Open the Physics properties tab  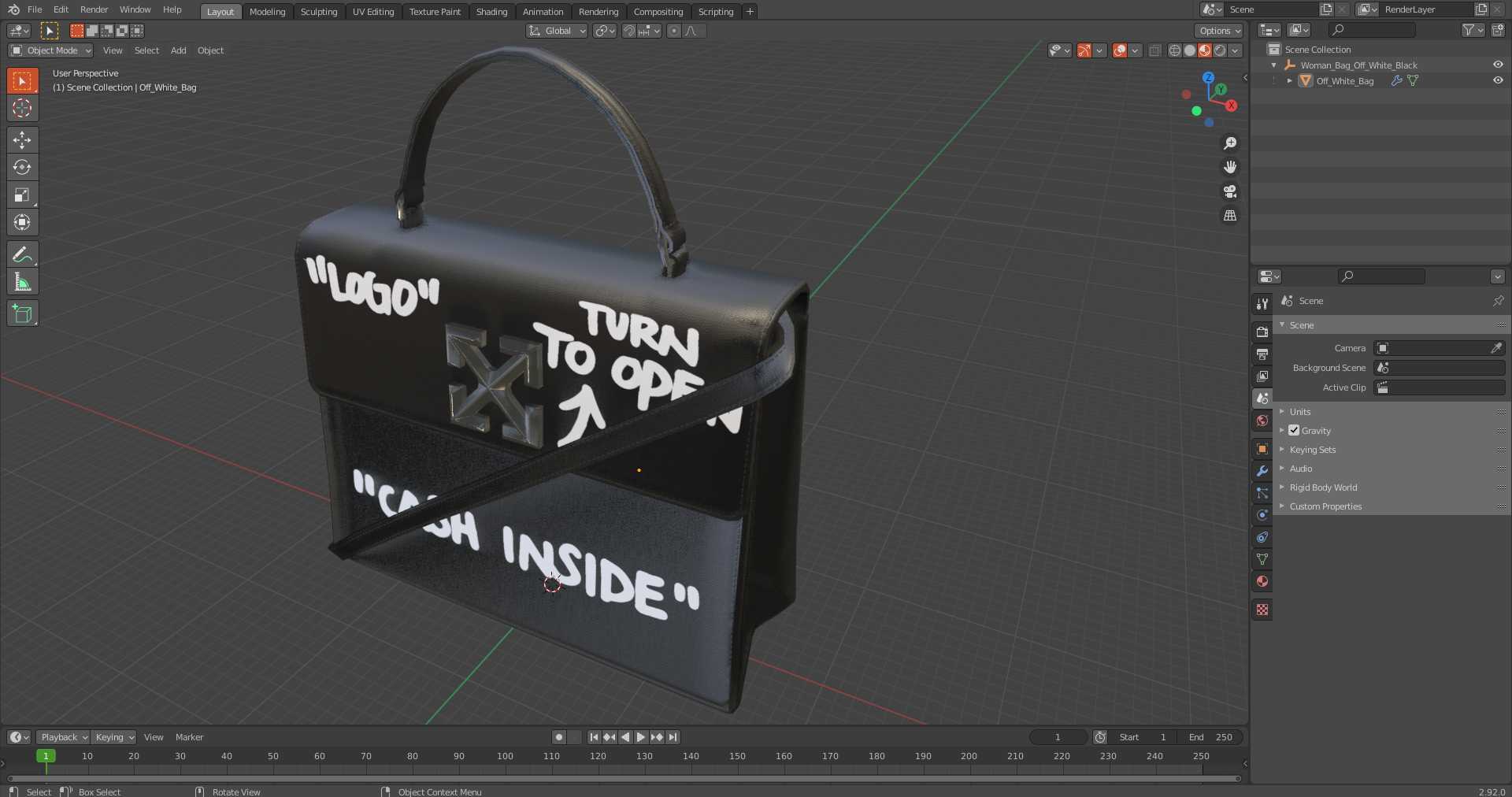1262,514
